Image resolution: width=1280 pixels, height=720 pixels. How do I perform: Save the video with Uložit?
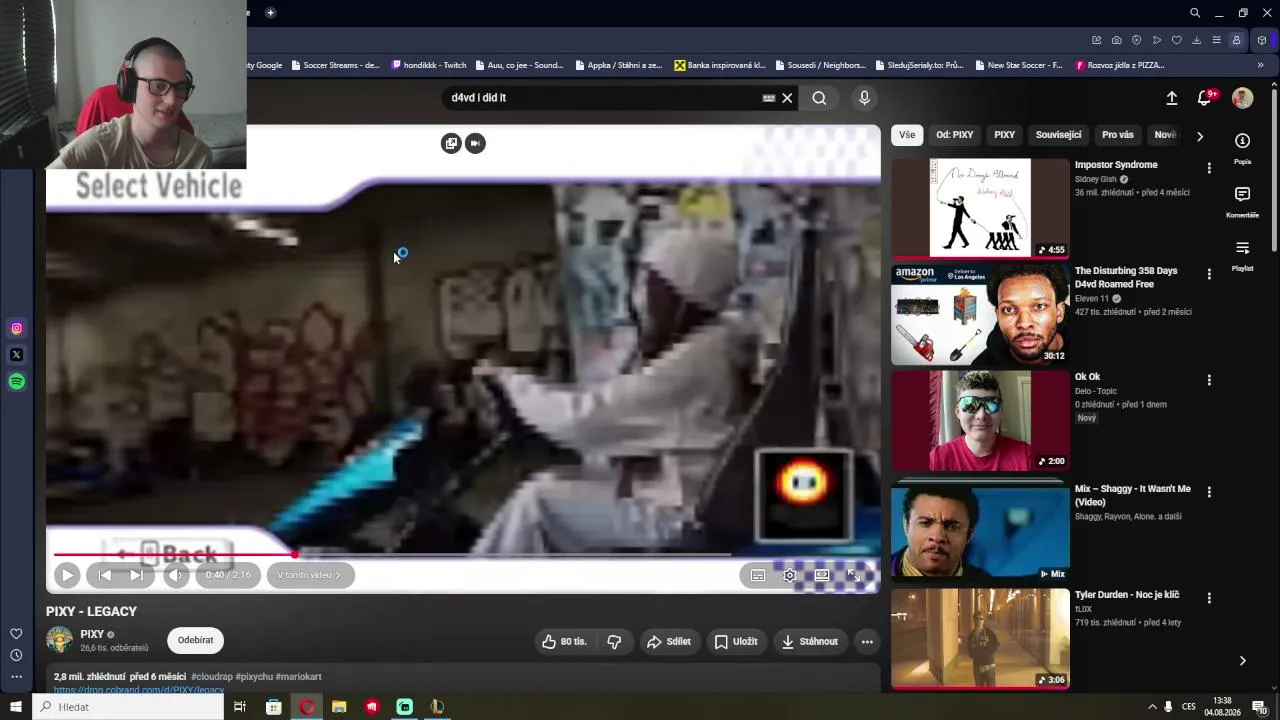[736, 642]
